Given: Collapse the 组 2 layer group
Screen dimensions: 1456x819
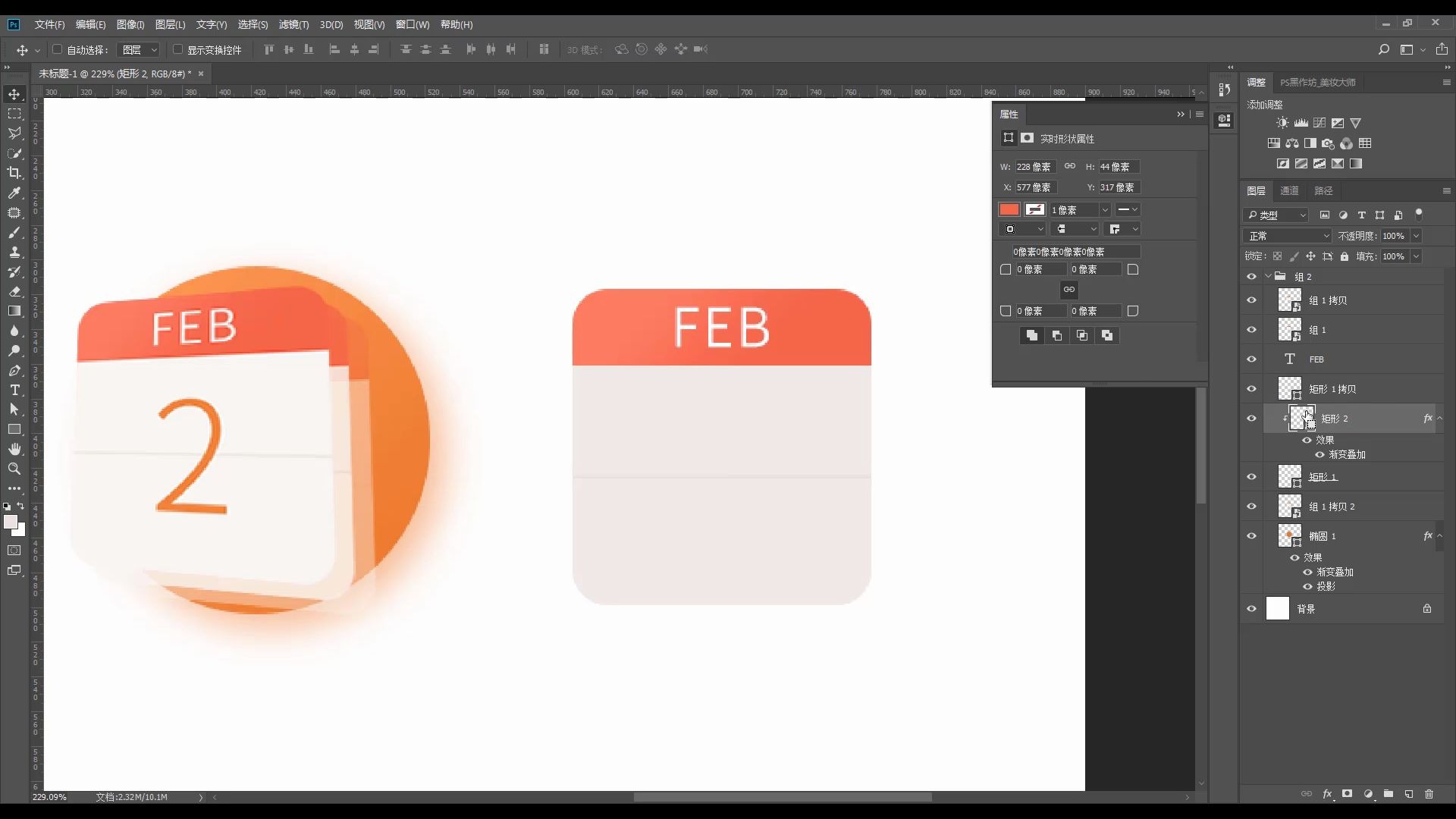Looking at the screenshot, I should click(x=1268, y=277).
